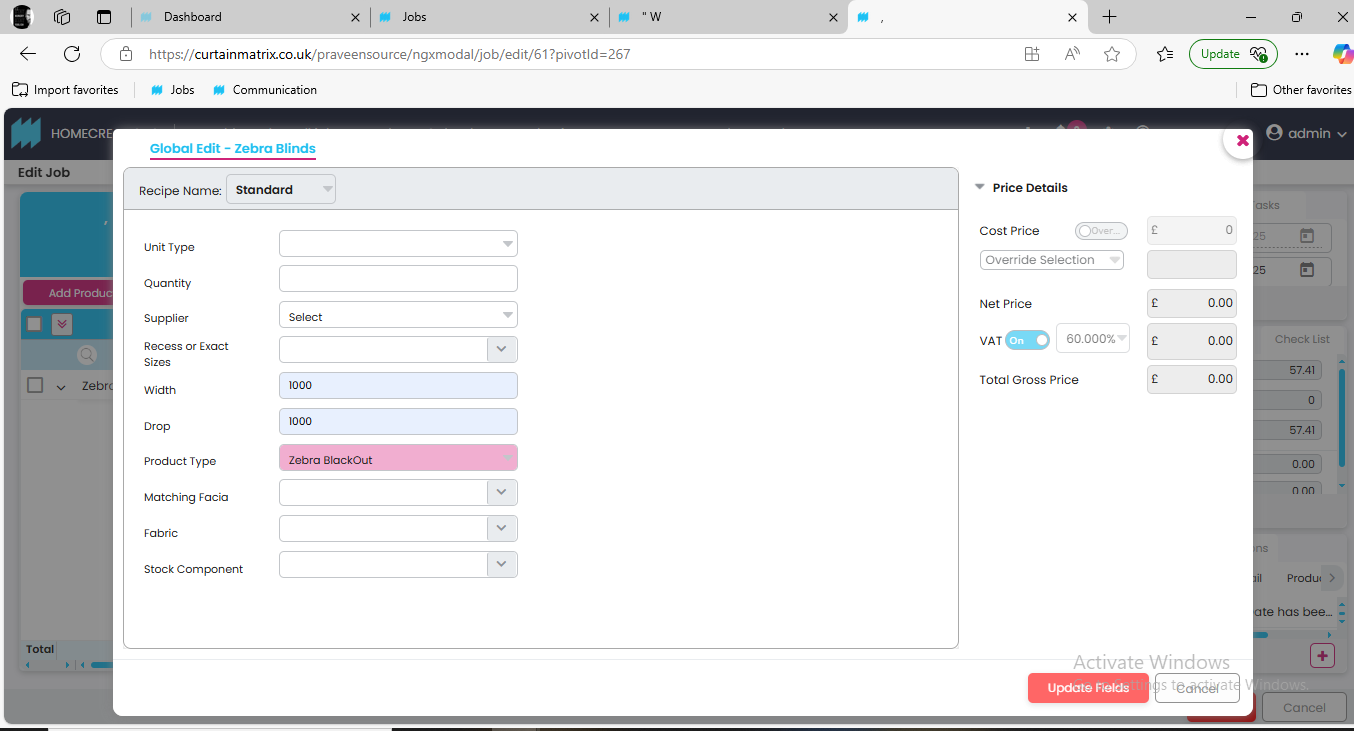Click the Update Fields button
The image size is (1354, 731).
click(x=1087, y=688)
